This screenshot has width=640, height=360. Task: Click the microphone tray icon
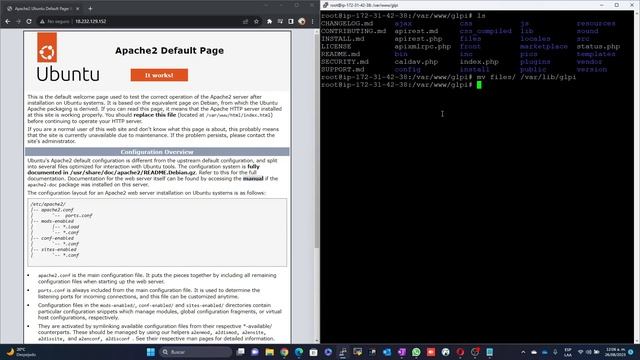pyautogui.click(x=555, y=352)
